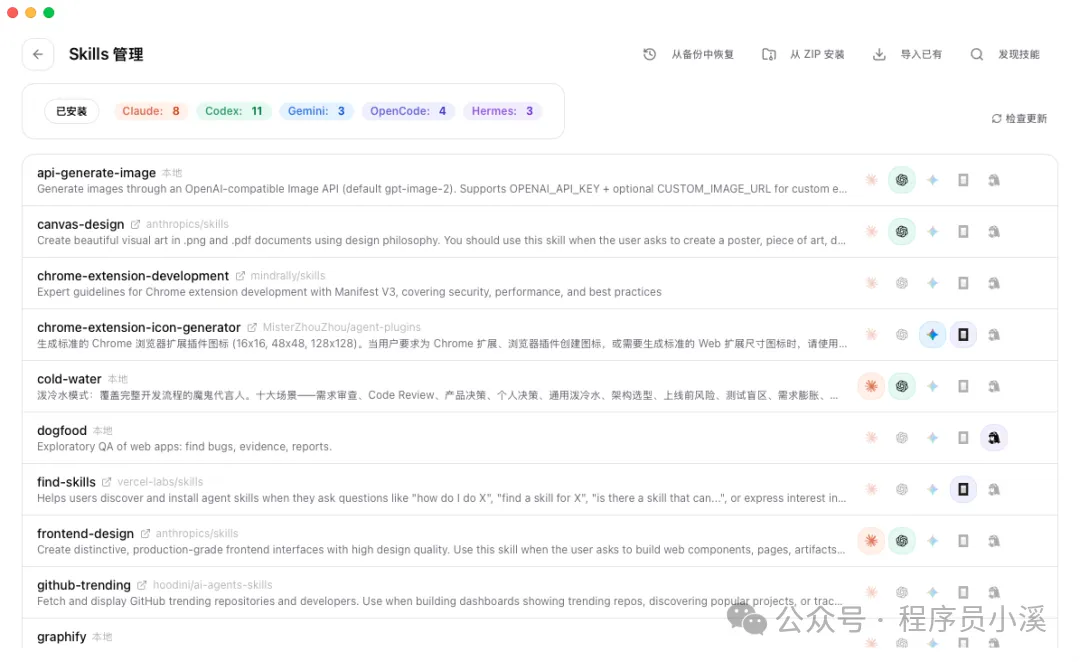The height and width of the screenshot is (662, 1080).
Task: Open canvas-design external source link icon
Action: [x=136, y=225]
